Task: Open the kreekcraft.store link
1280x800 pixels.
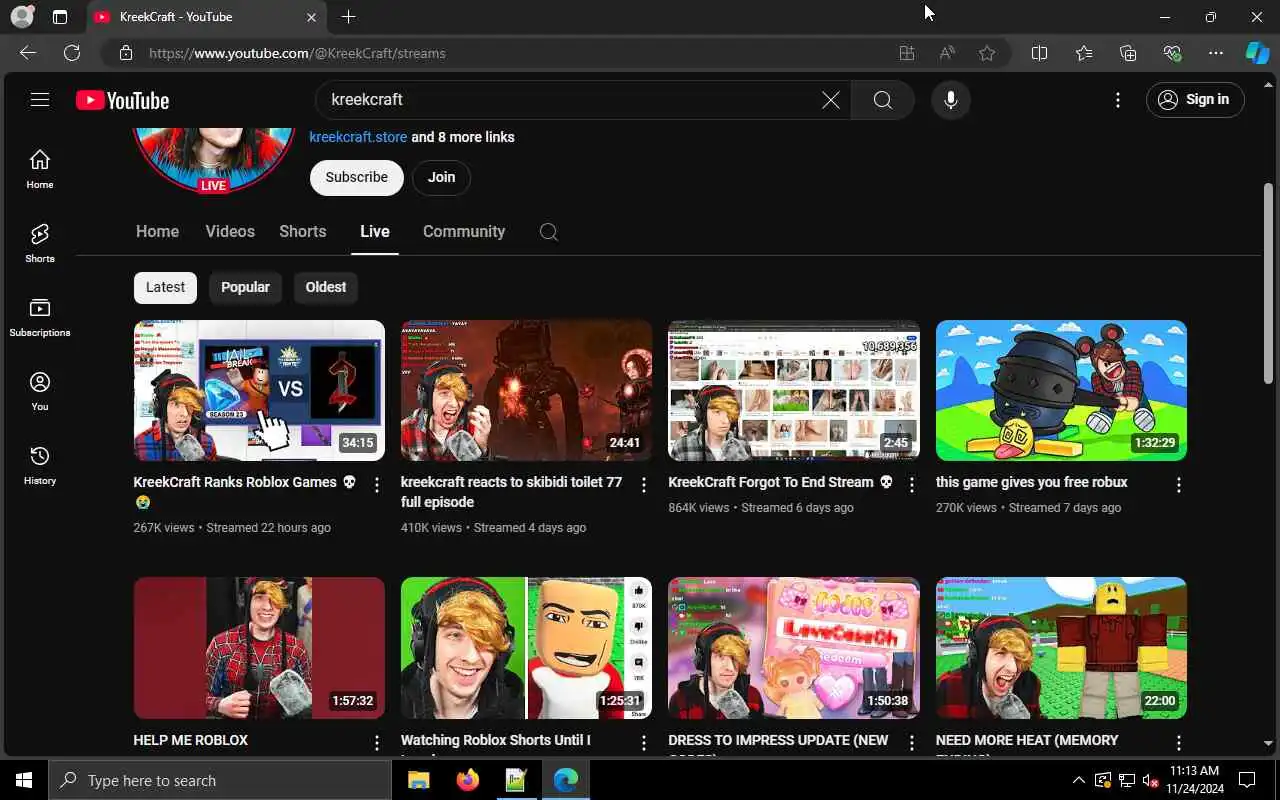Action: (x=358, y=137)
